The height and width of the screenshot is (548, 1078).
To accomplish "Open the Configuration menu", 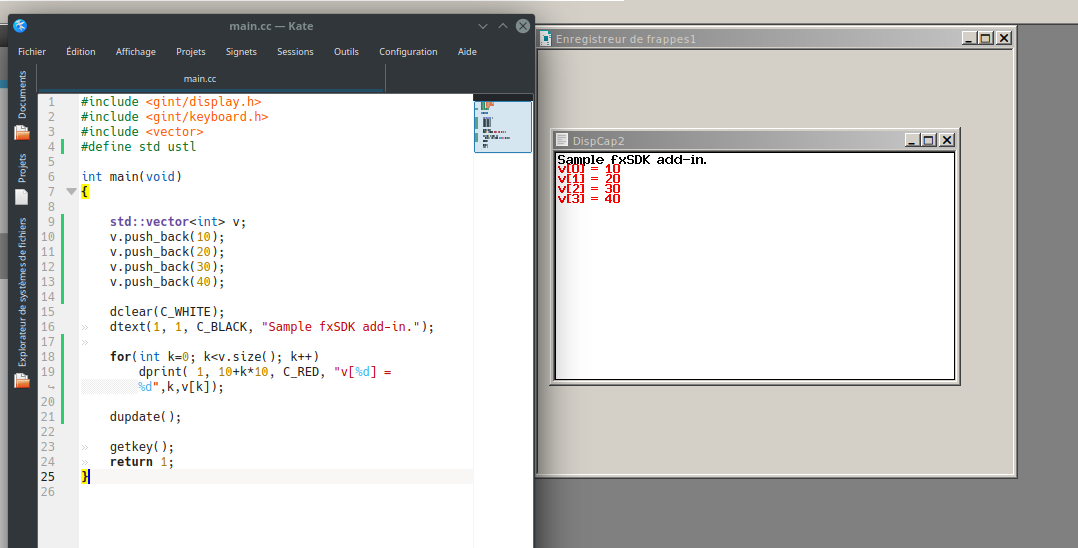I will 408,52.
